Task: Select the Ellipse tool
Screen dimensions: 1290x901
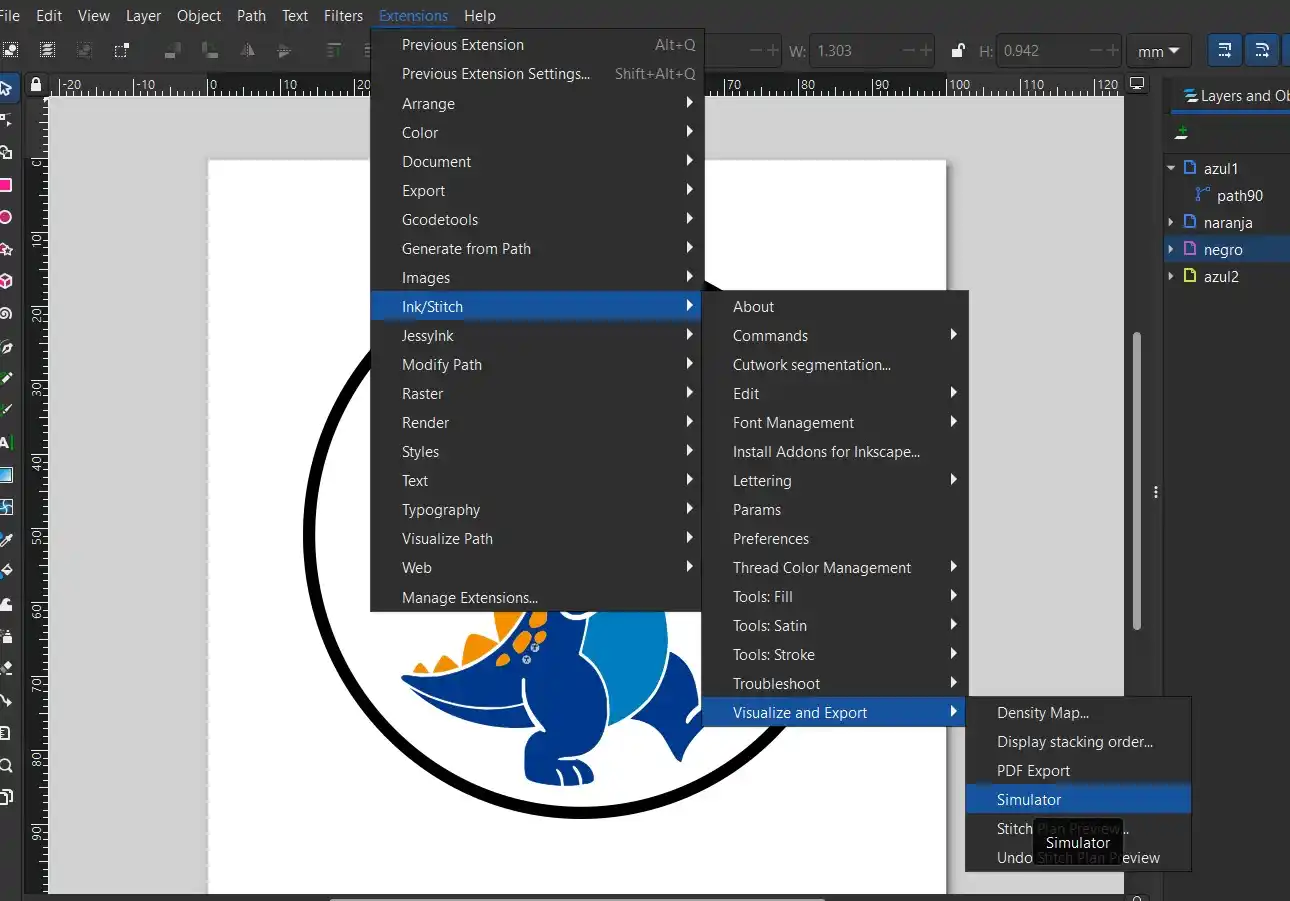Action: click(5, 217)
